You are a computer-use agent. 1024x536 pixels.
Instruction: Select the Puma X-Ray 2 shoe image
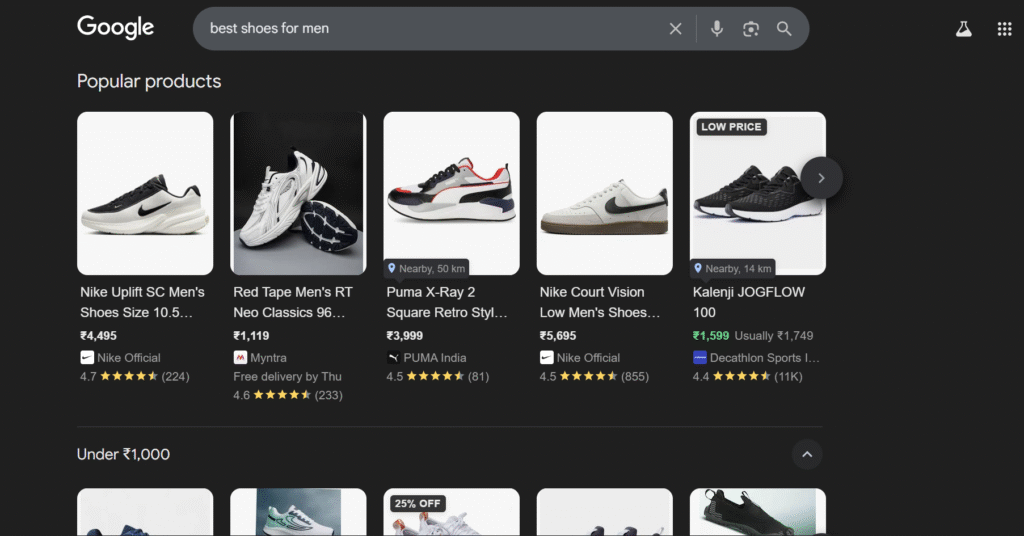point(451,192)
